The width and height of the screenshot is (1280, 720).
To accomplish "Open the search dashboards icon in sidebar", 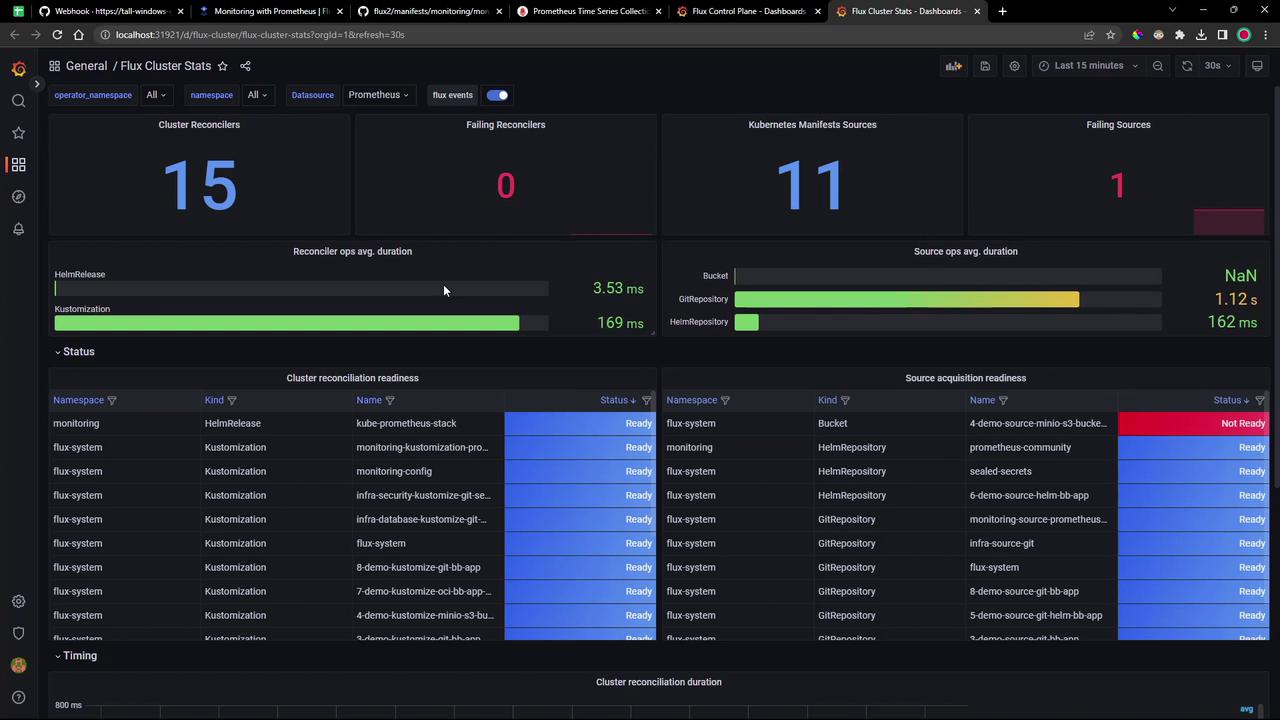I will click(x=18, y=101).
